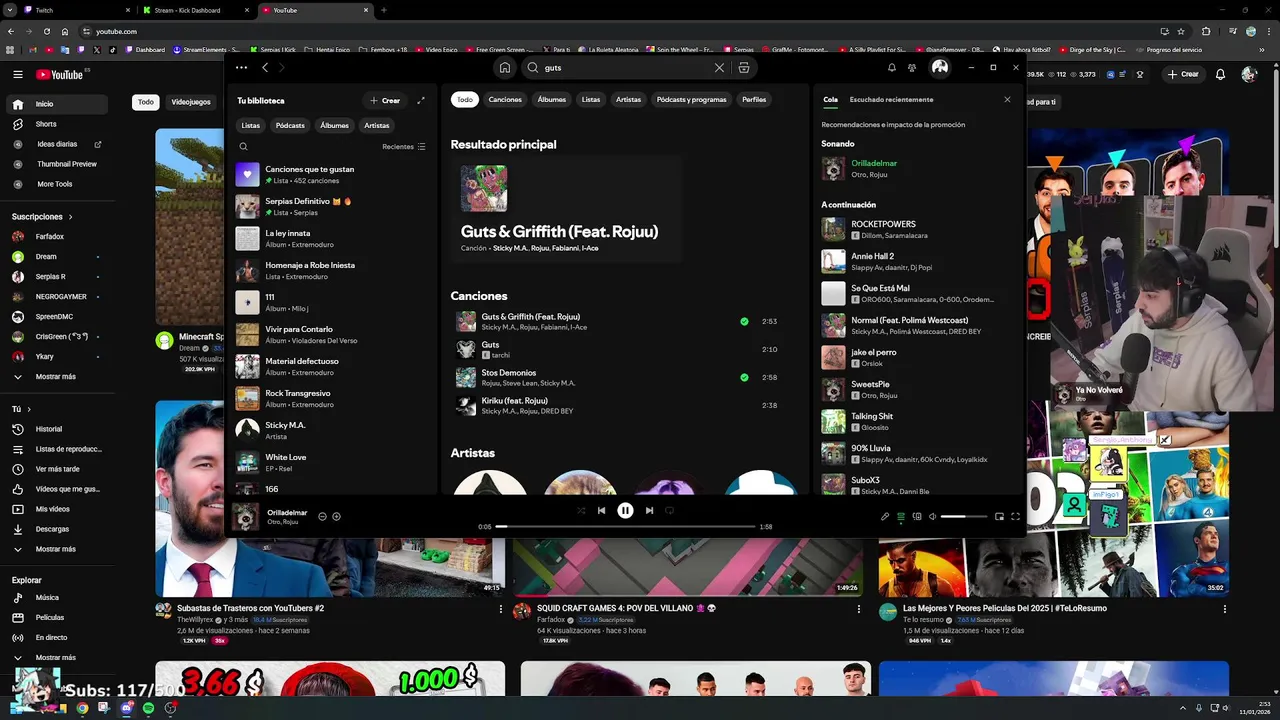Filter library by Listas
The image size is (1280, 720).
(x=251, y=125)
